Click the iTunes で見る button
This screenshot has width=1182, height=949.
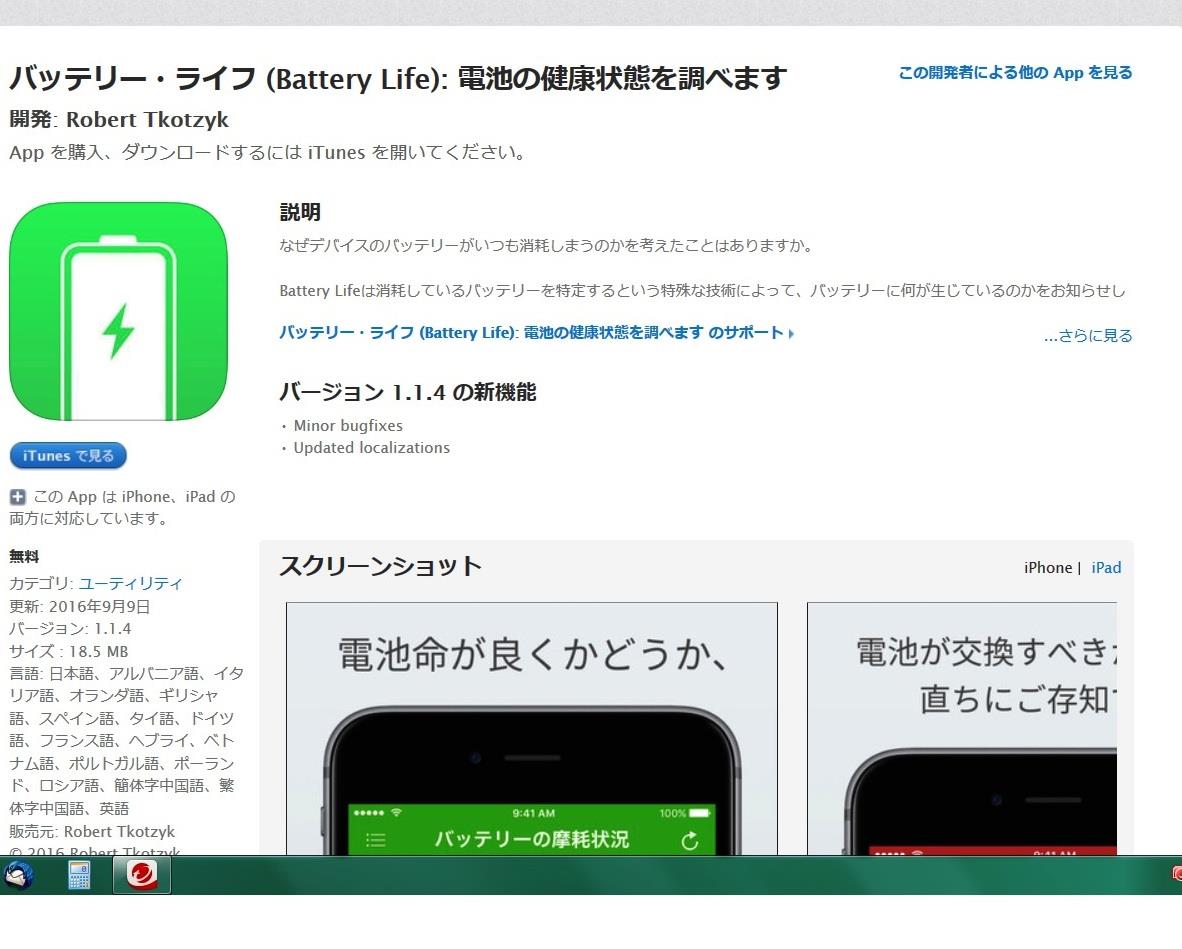tap(68, 456)
